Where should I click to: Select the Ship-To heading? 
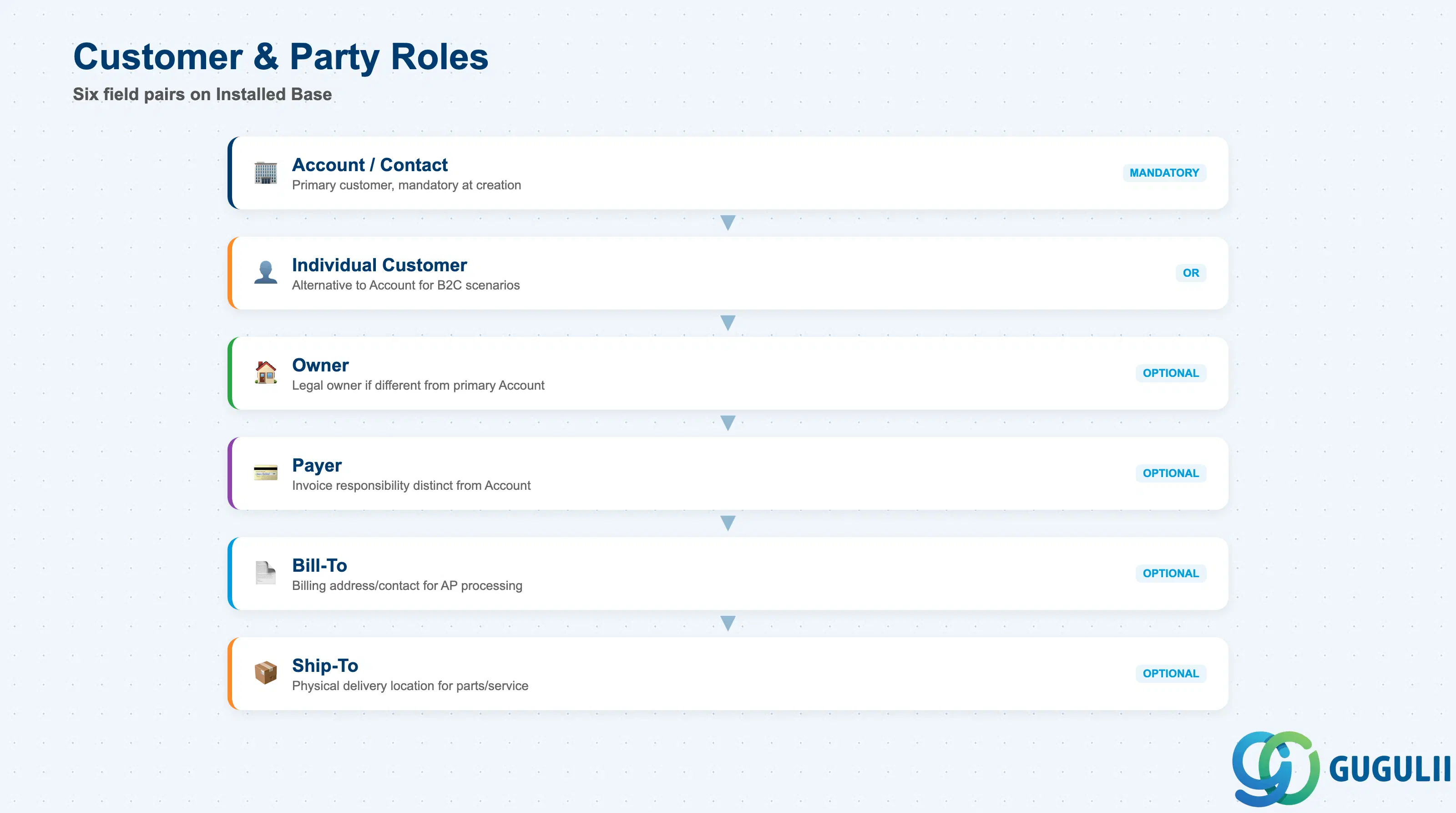click(x=325, y=666)
